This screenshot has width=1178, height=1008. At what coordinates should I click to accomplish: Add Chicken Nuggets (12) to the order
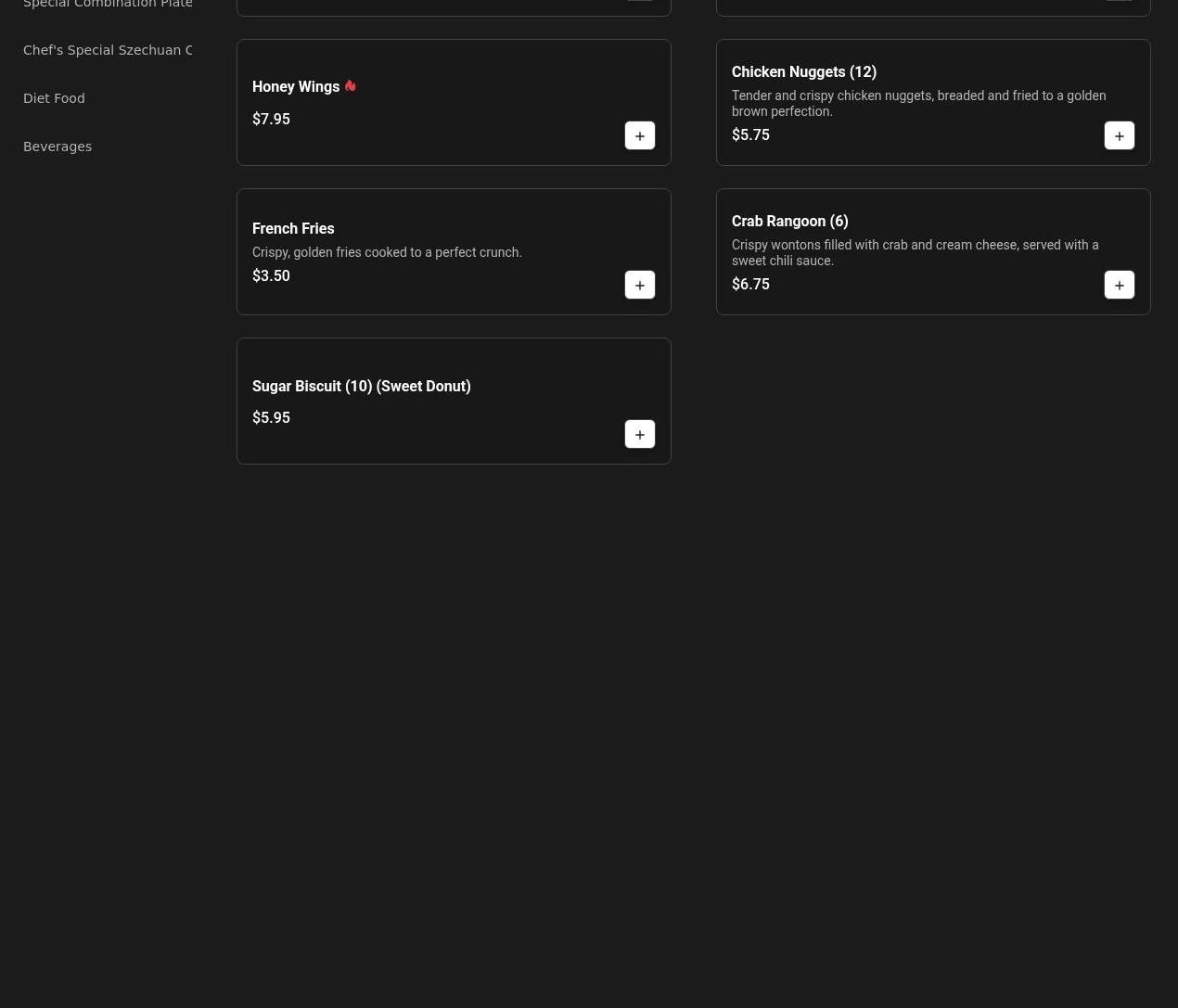[x=1119, y=135]
